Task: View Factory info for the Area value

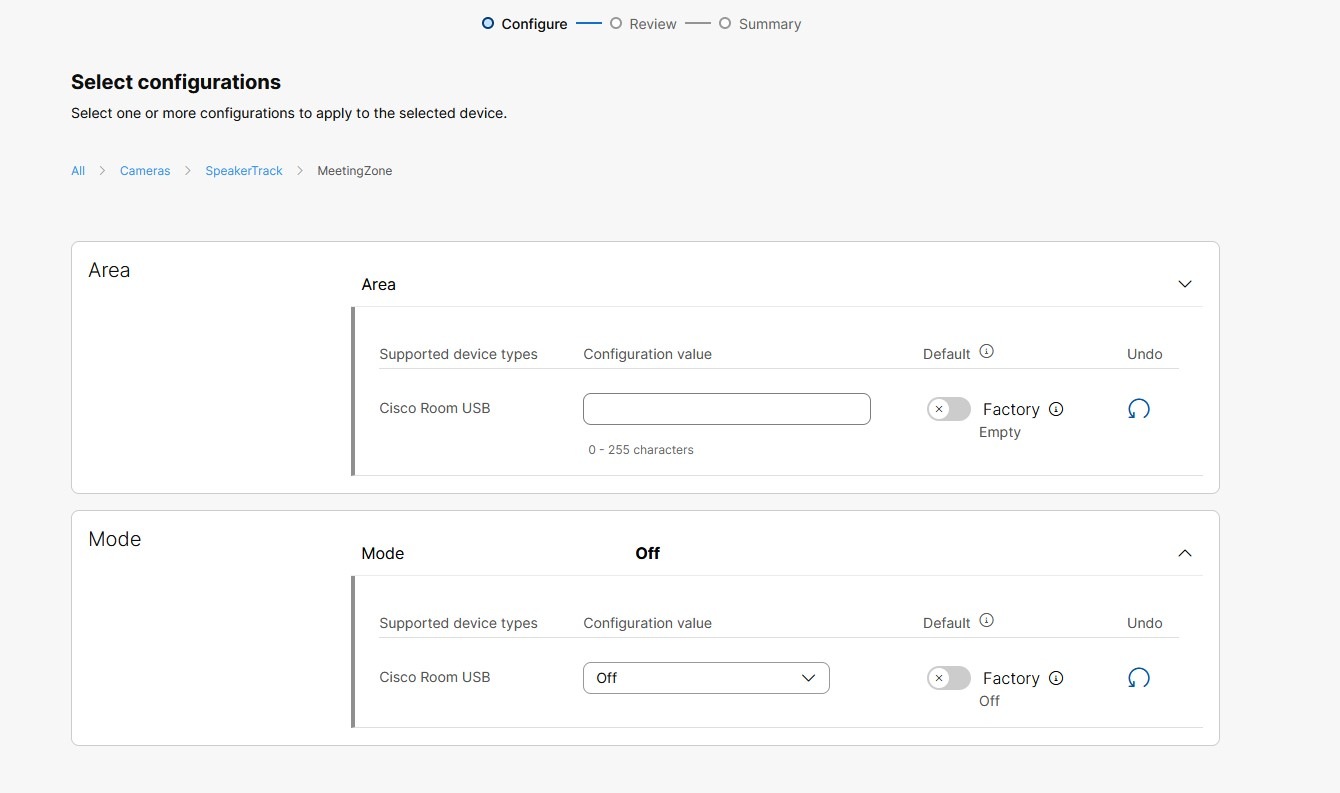Action: pyautogui.click(x=1056, y=408)
